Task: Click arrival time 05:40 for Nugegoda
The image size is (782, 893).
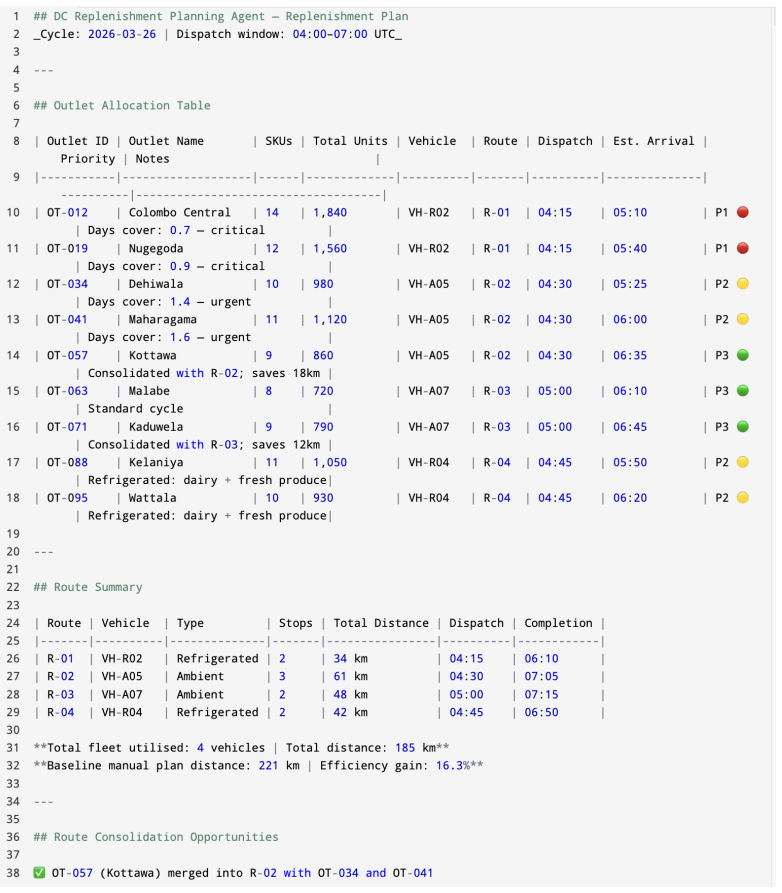Action: [x=630, y=248]
